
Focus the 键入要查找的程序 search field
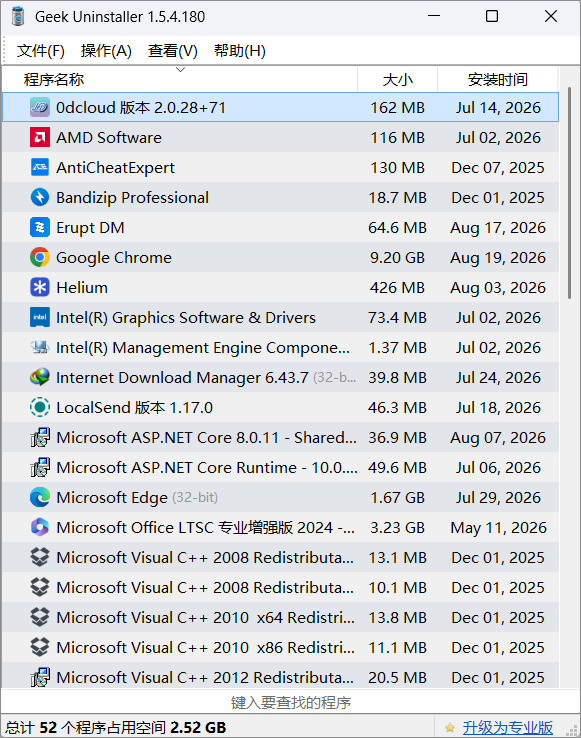click(290, 703)
